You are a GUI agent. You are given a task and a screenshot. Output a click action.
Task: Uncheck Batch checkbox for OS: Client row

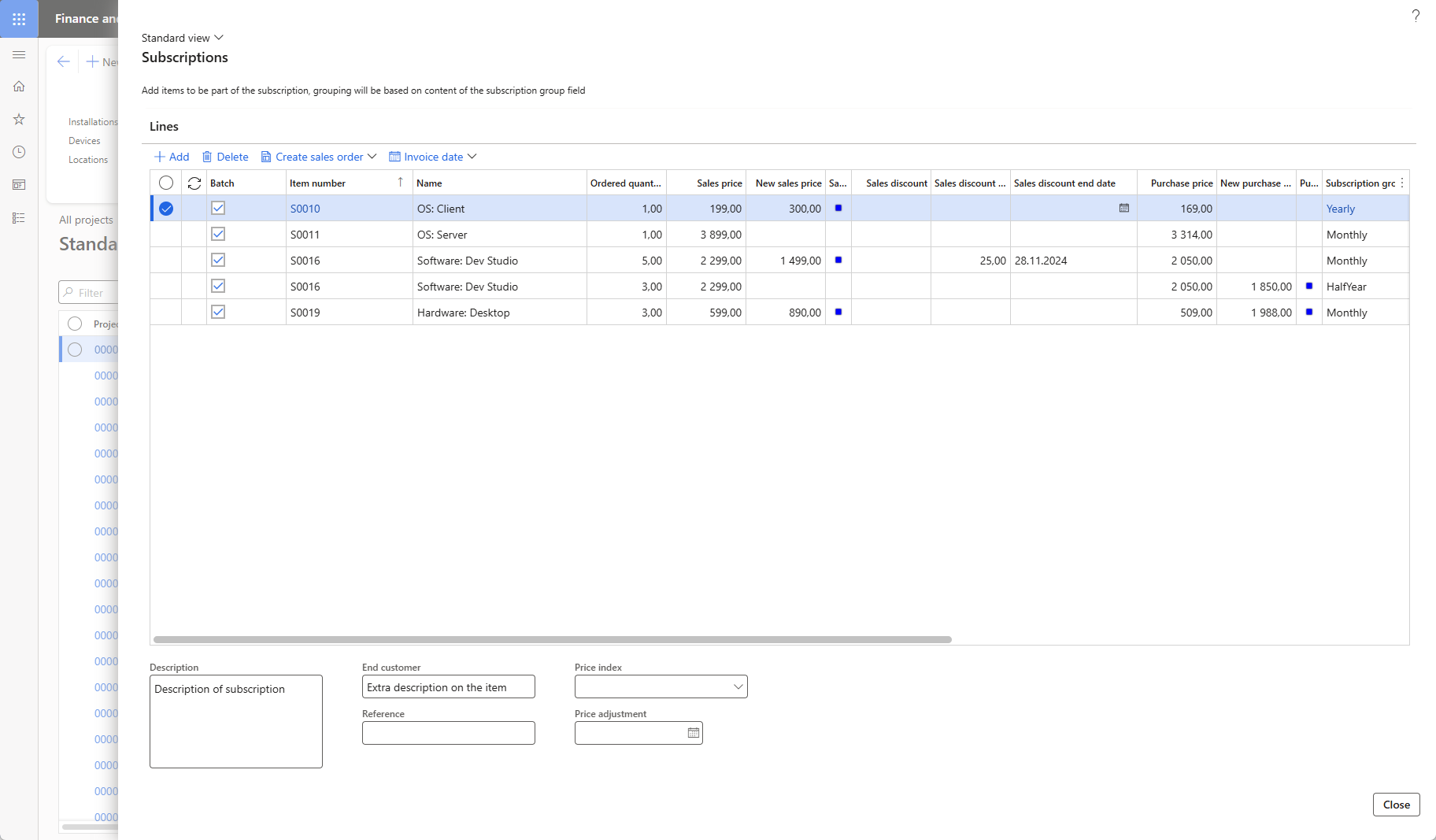tap(218, 209)
